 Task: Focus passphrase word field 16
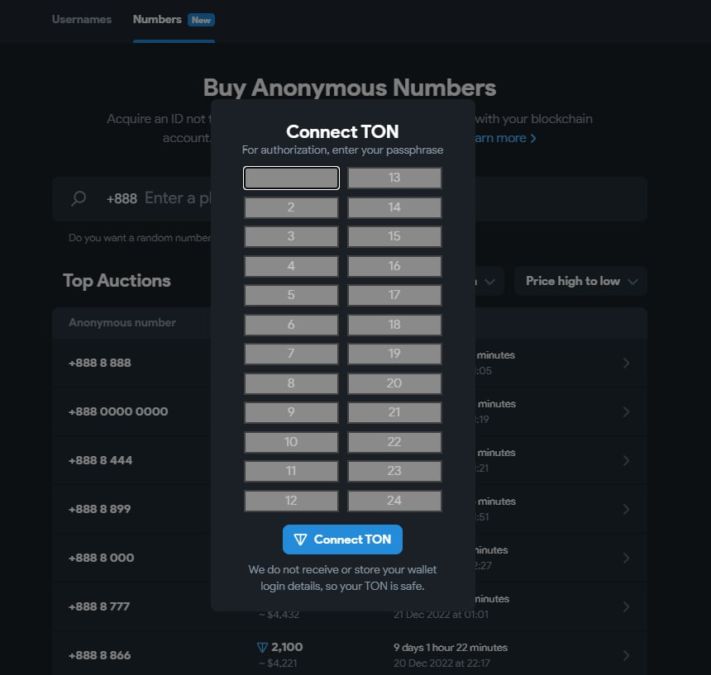[x=394, y=266]
